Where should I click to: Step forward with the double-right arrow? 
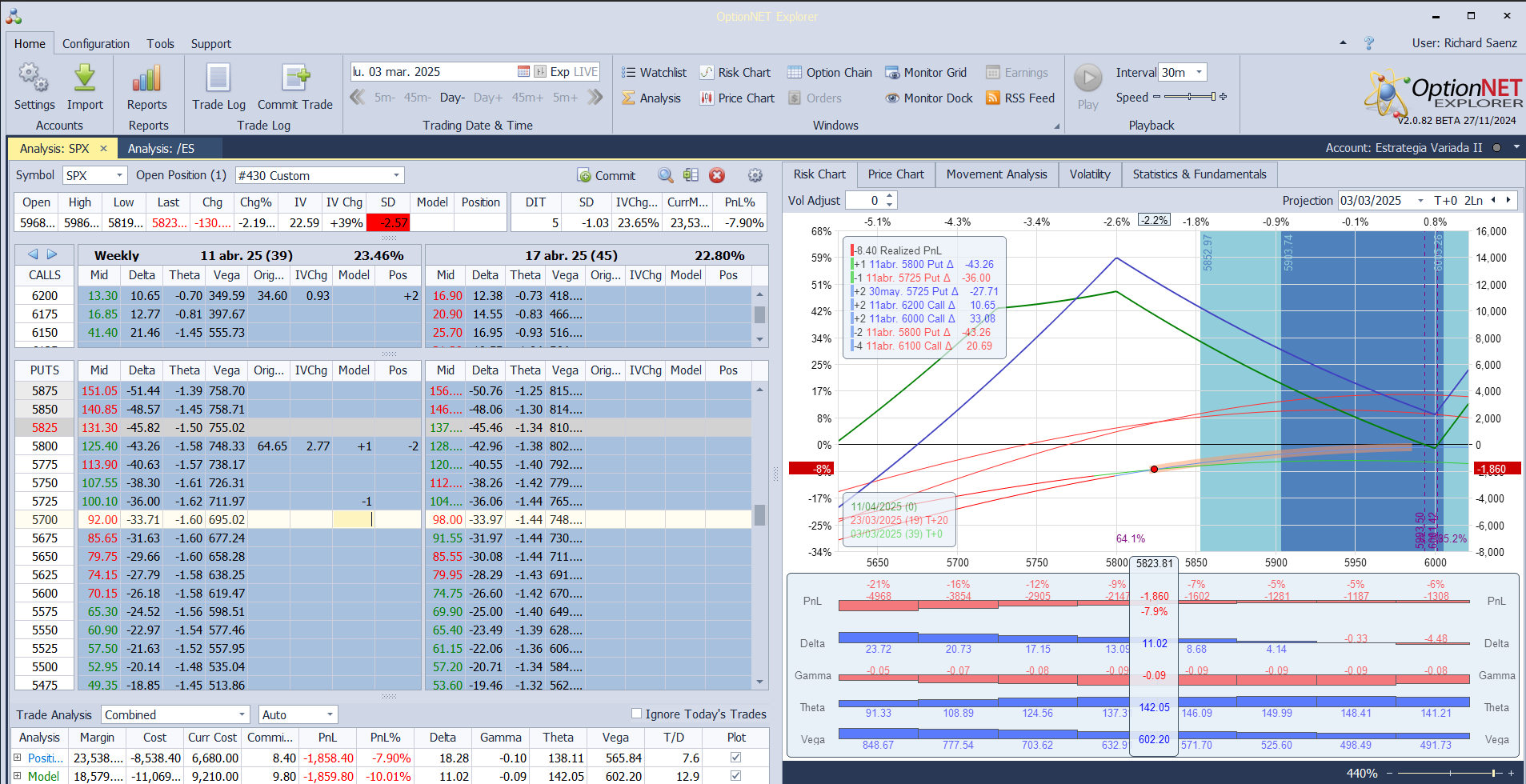[x=595, y=98]
